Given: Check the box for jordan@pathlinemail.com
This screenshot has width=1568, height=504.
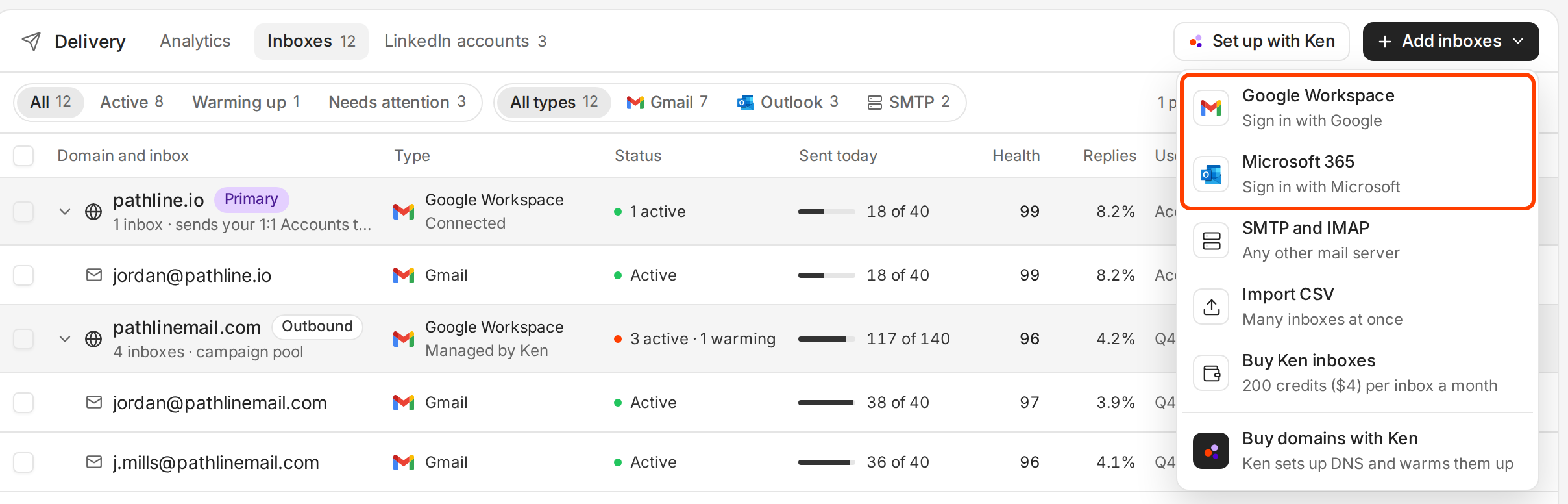Looking at the screenshot, I should tap(23, 403).
